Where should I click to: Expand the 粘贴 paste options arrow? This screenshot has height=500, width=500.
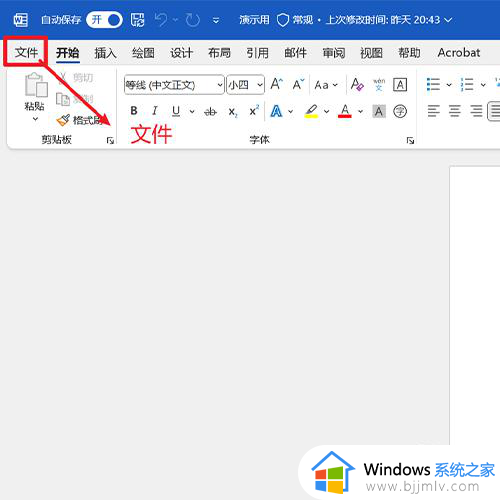[x=35, y=119]
